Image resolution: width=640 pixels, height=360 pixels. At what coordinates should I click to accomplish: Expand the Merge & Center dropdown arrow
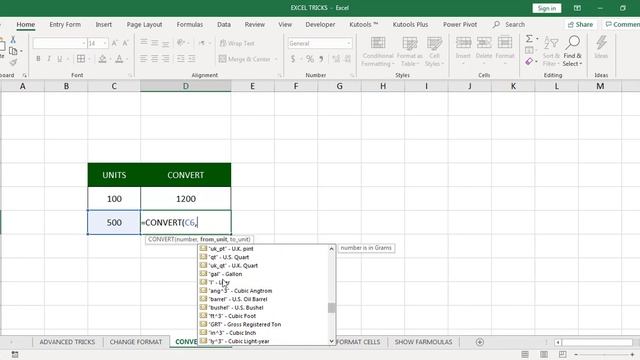pyautogui.click(x=276, y=59)
